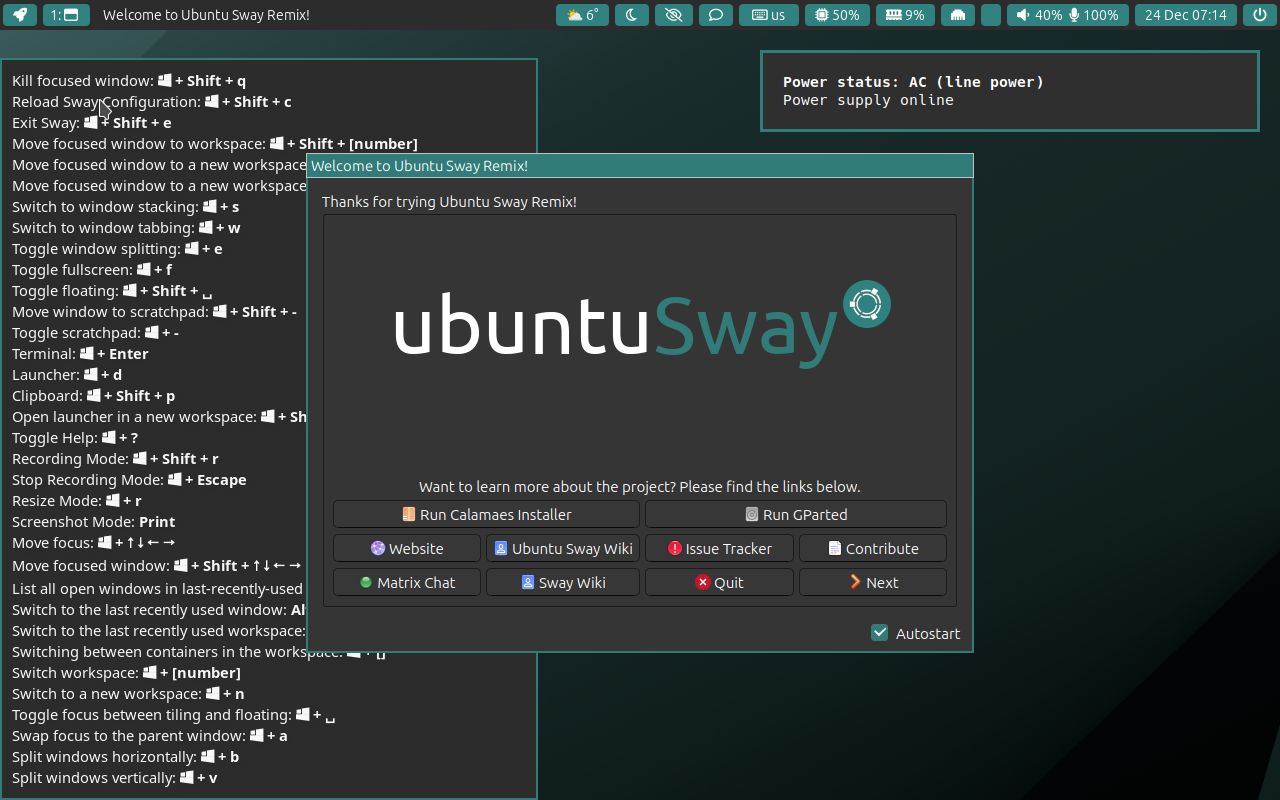Viewport: 1280px width, 800px height.
Task: Click 'Launcher' shortcut line
Action: click(67, 375)
